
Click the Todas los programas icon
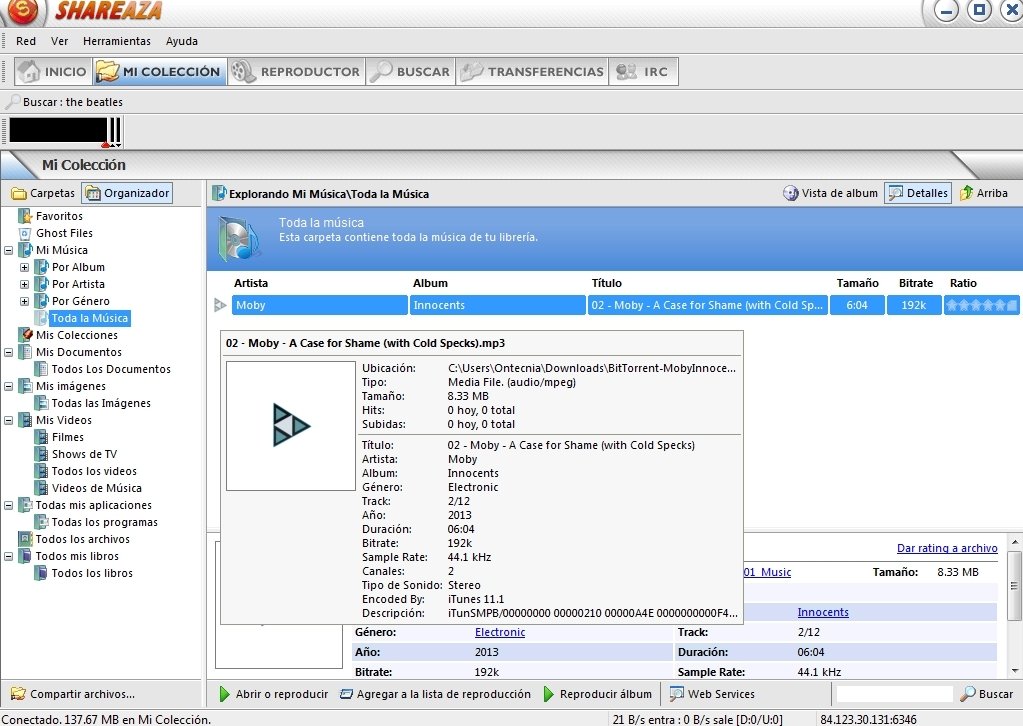[41, 522]
